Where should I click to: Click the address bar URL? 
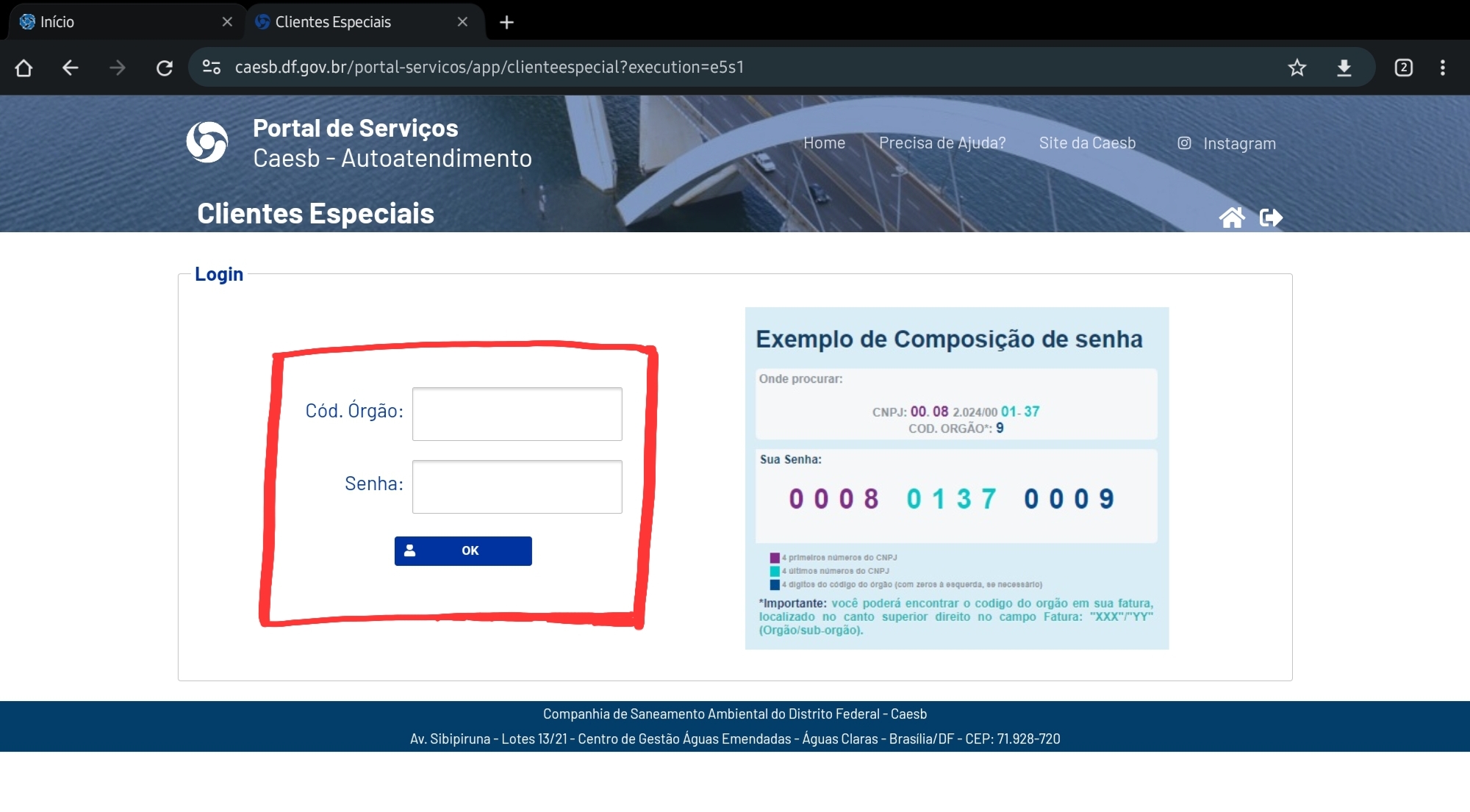click(490, 67)
